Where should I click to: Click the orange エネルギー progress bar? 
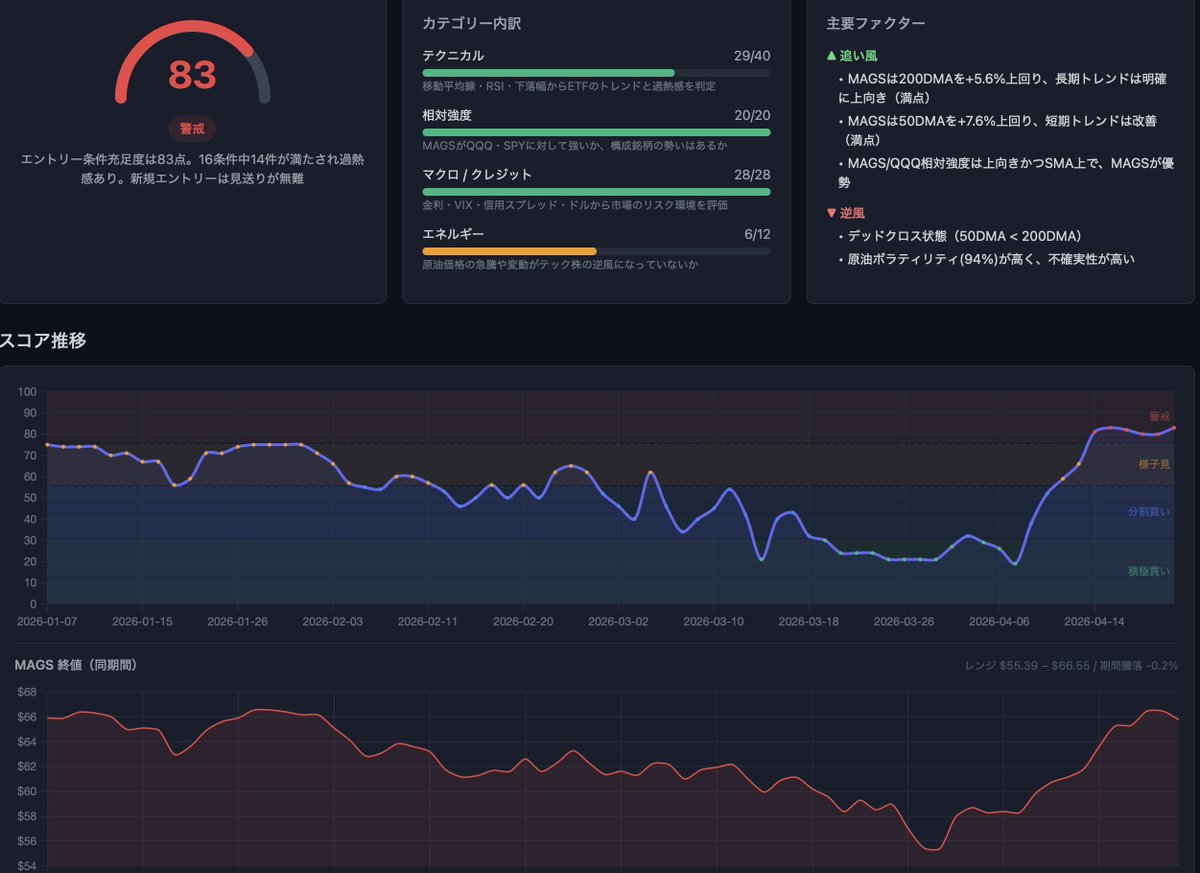510,251
